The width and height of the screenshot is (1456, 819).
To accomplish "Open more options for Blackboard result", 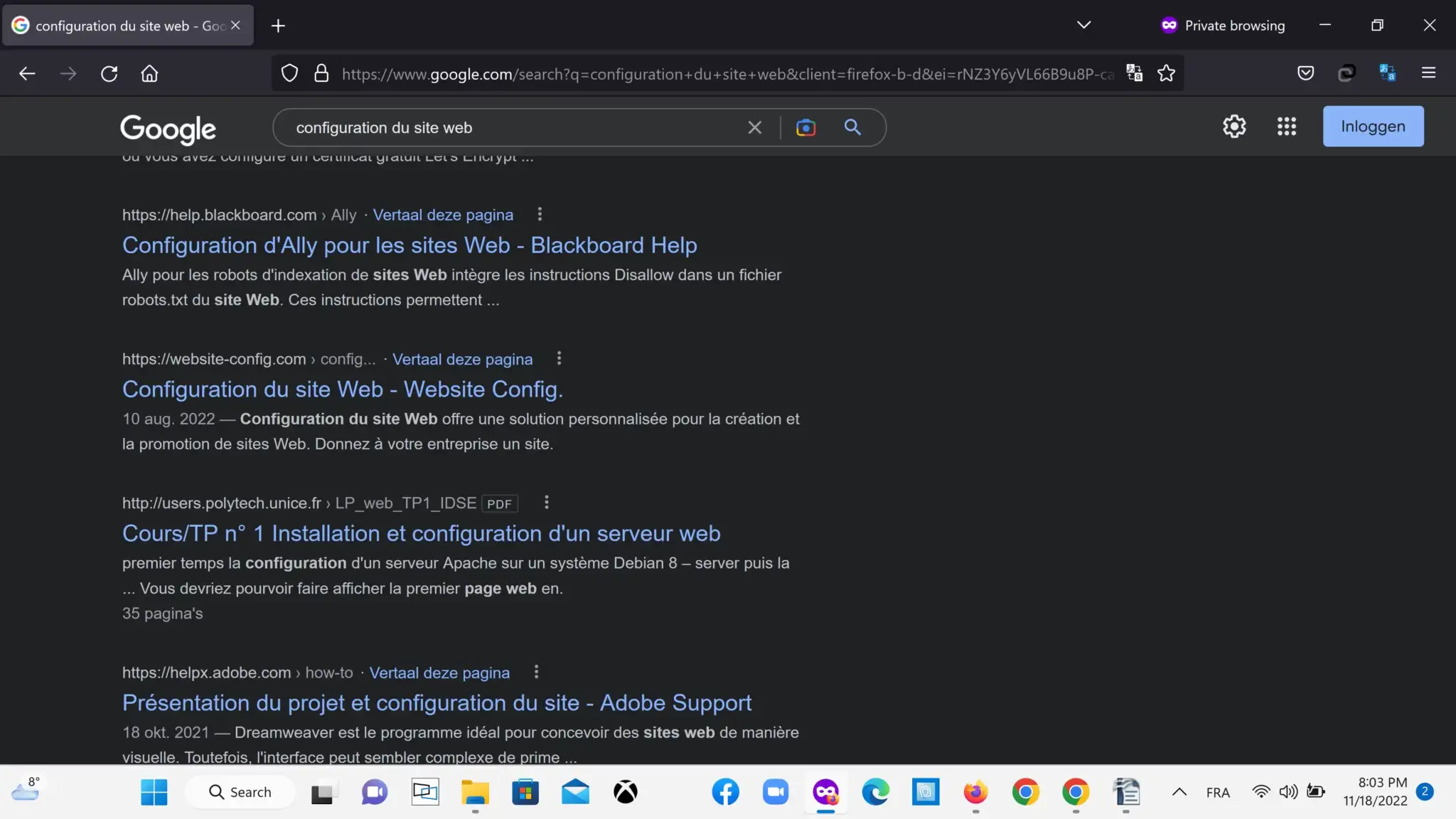I will click(540, 214).
